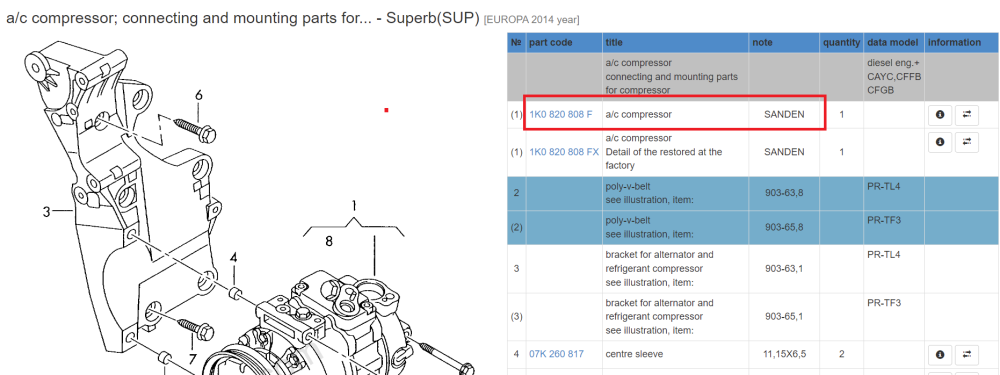Click replacement arrows icon for 07K 260 817
1000x375 pixels.
[x=966, y=354]
